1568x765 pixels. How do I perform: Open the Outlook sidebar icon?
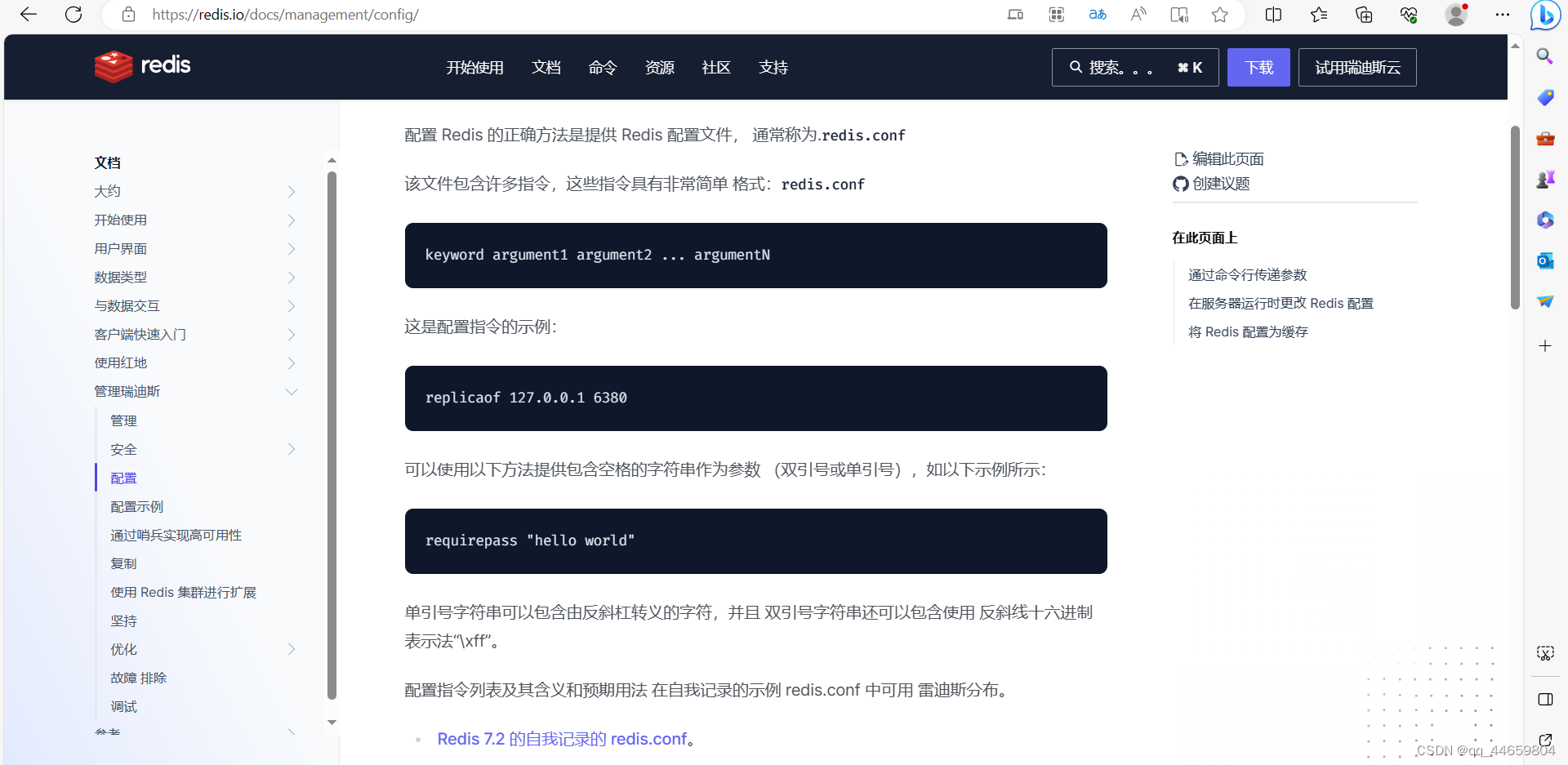pyautogui.click(x=1545, y=260)
